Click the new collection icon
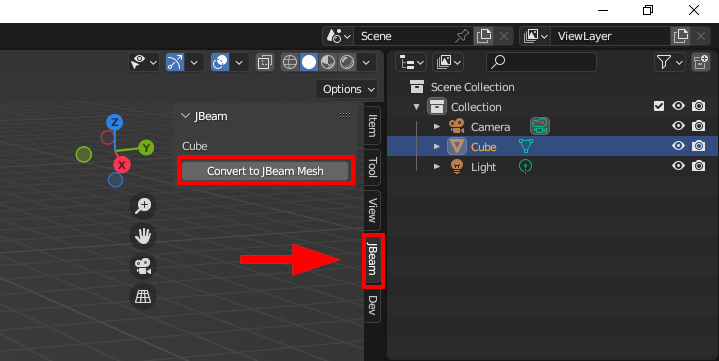The height and width of the screenshot is (361, 719). [x=701, y=62]
